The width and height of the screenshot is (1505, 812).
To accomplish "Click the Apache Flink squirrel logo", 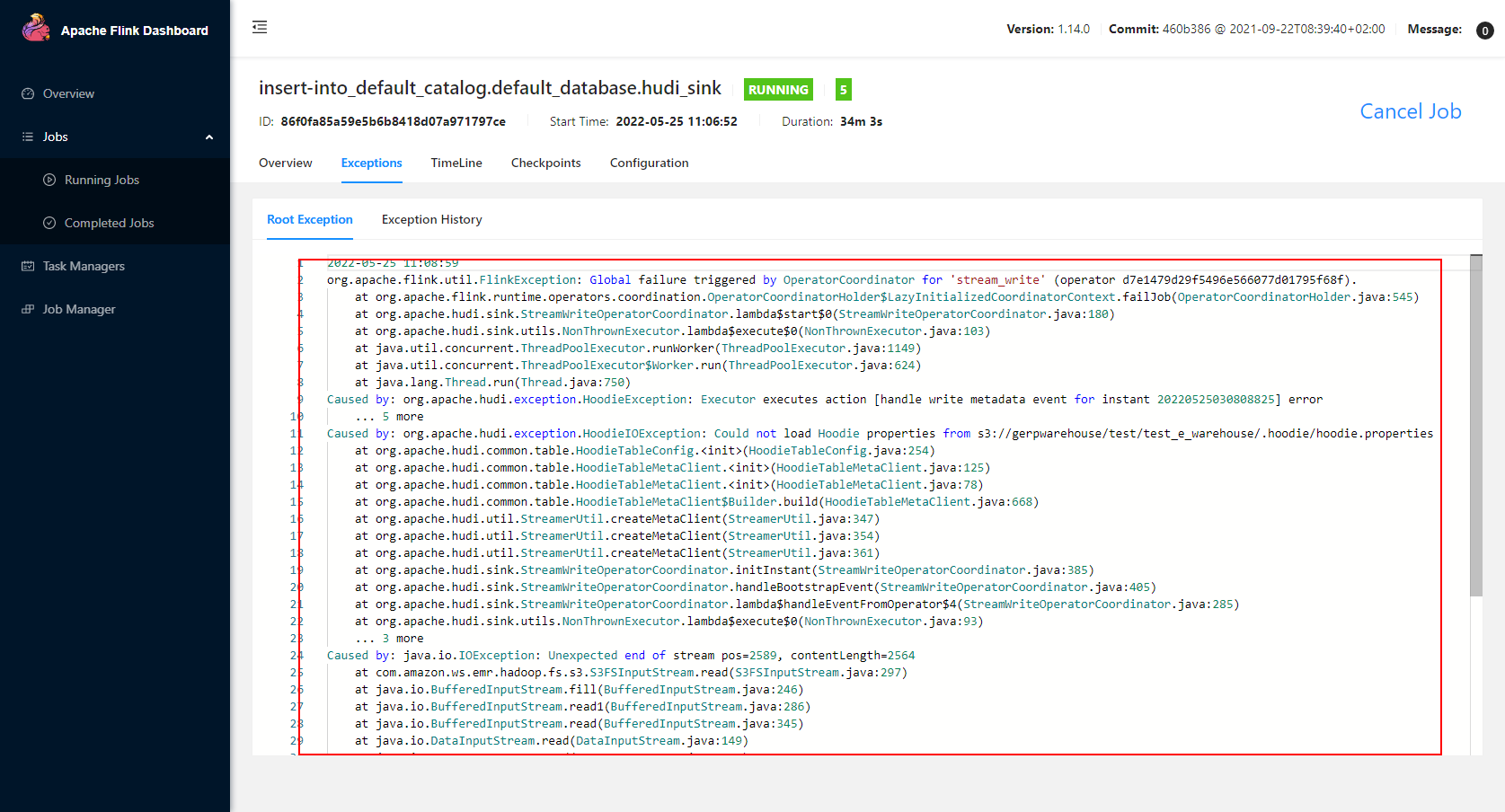I will pyautogui.click(x=36, y=28).
